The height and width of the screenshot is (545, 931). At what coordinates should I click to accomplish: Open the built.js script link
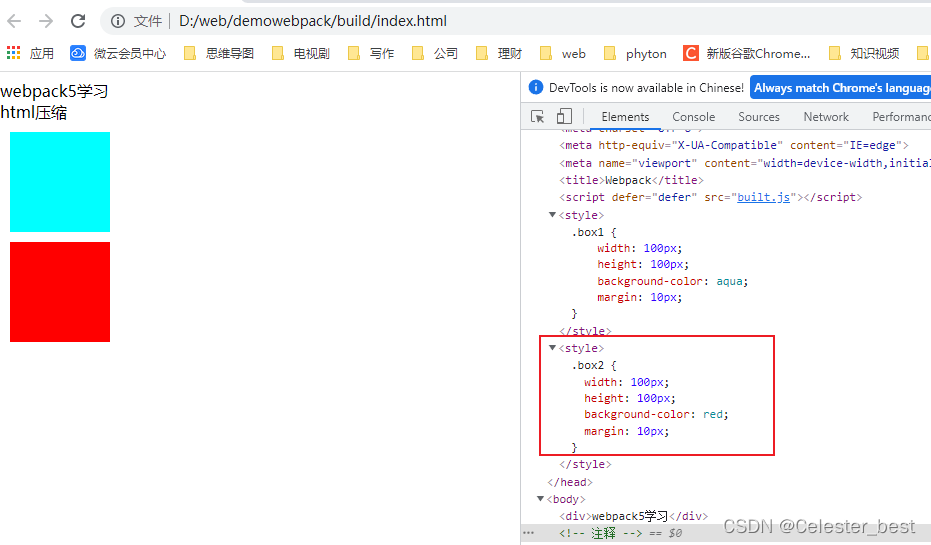763,197
